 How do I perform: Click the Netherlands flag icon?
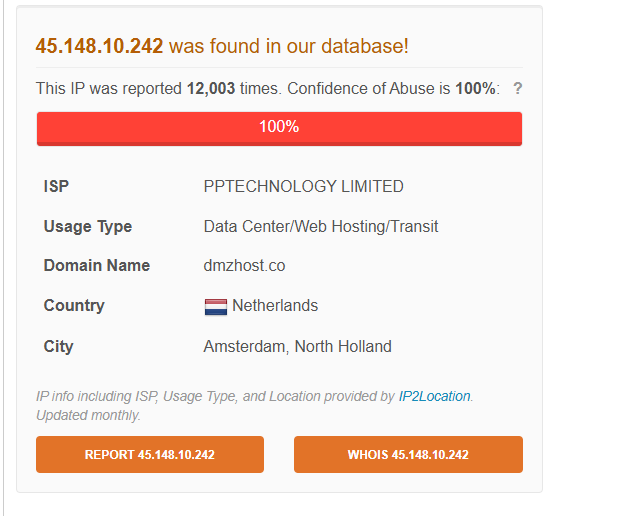[215, 306]
